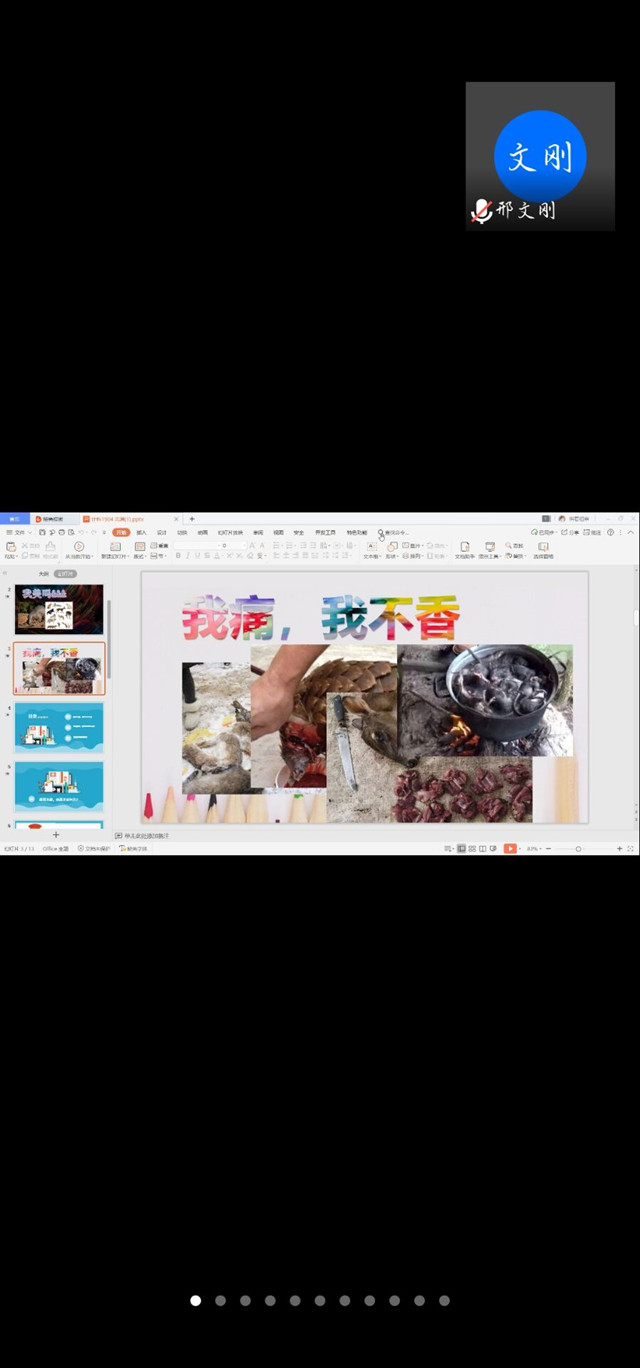Click the sync status button
The width and height of the screenshot is (640, 1368).
[544, 532]
